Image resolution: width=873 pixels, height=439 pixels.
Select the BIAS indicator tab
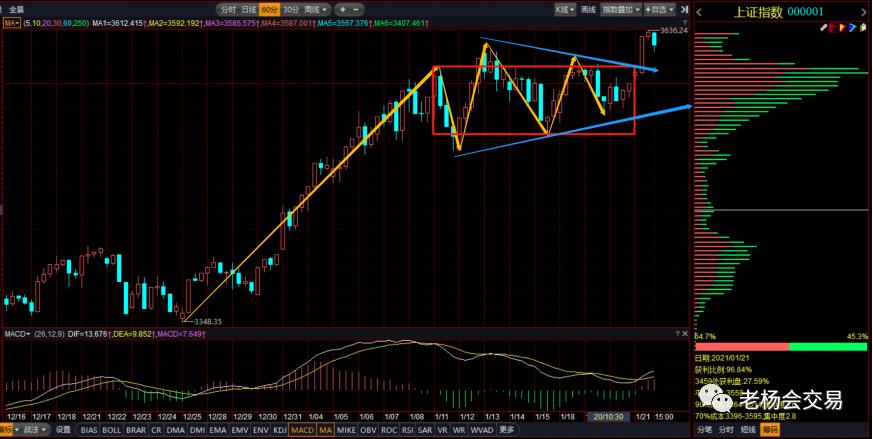(x=89, y=430)
